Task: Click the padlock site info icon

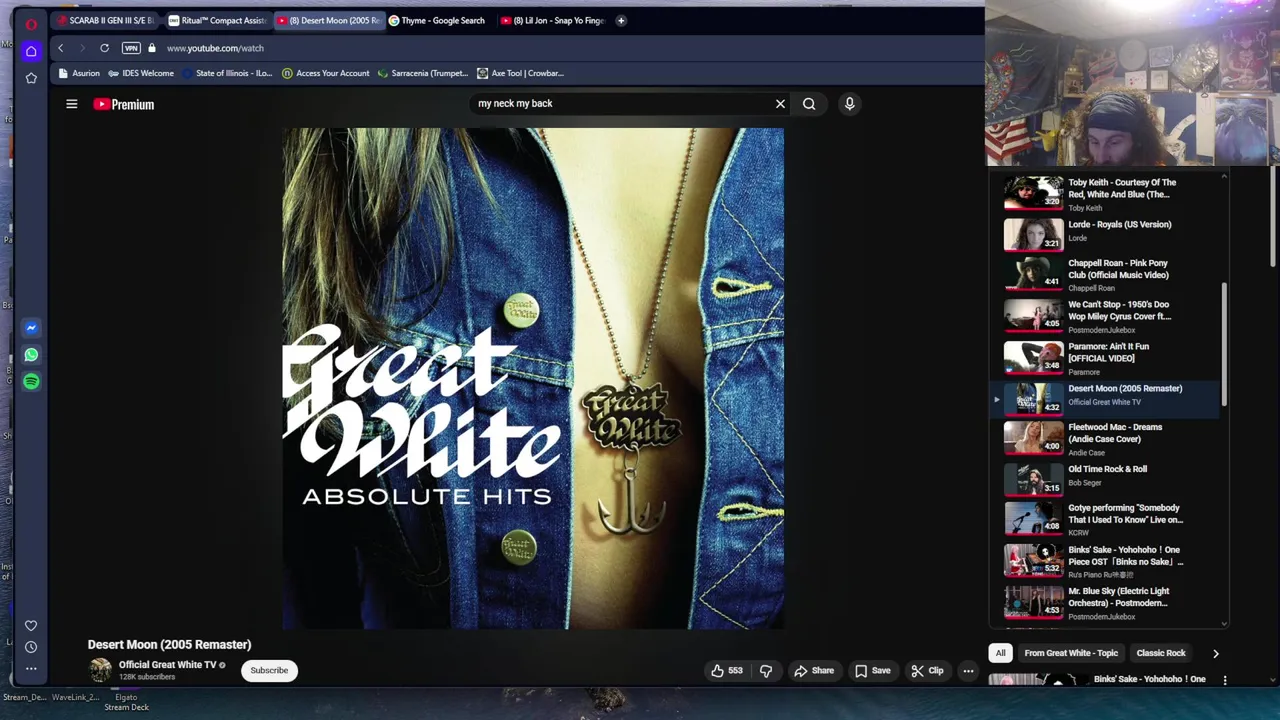Action: pyautogui.click(x=152, y=48)
